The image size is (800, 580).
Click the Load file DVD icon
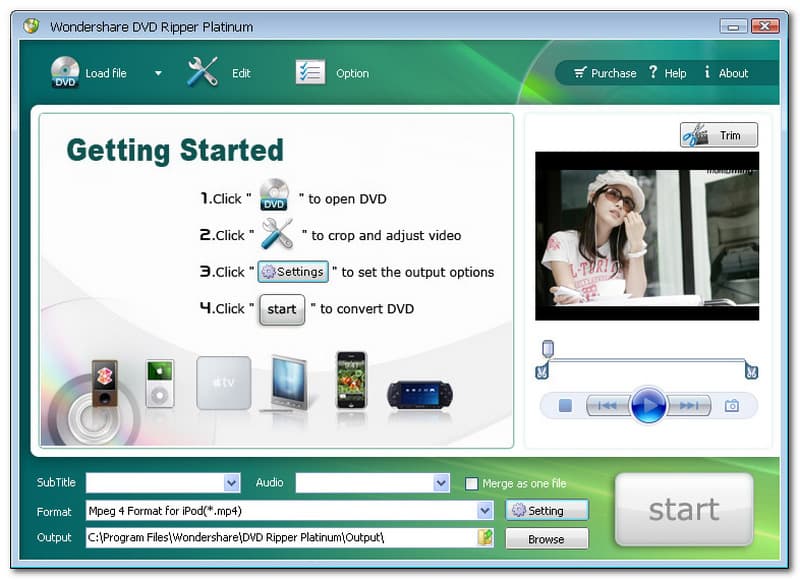coord(65,72)
